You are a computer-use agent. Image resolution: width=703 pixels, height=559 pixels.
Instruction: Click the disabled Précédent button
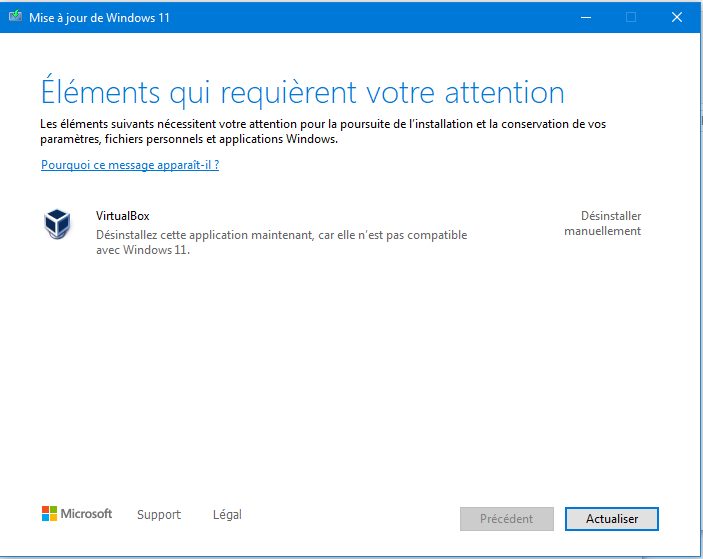[x=506, y=519]
